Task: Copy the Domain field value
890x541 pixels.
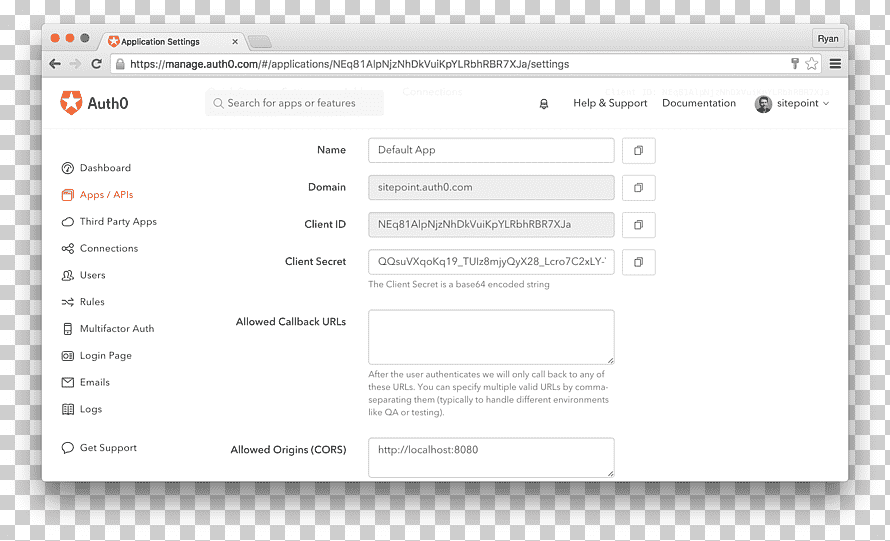Action: pos(639,187)
